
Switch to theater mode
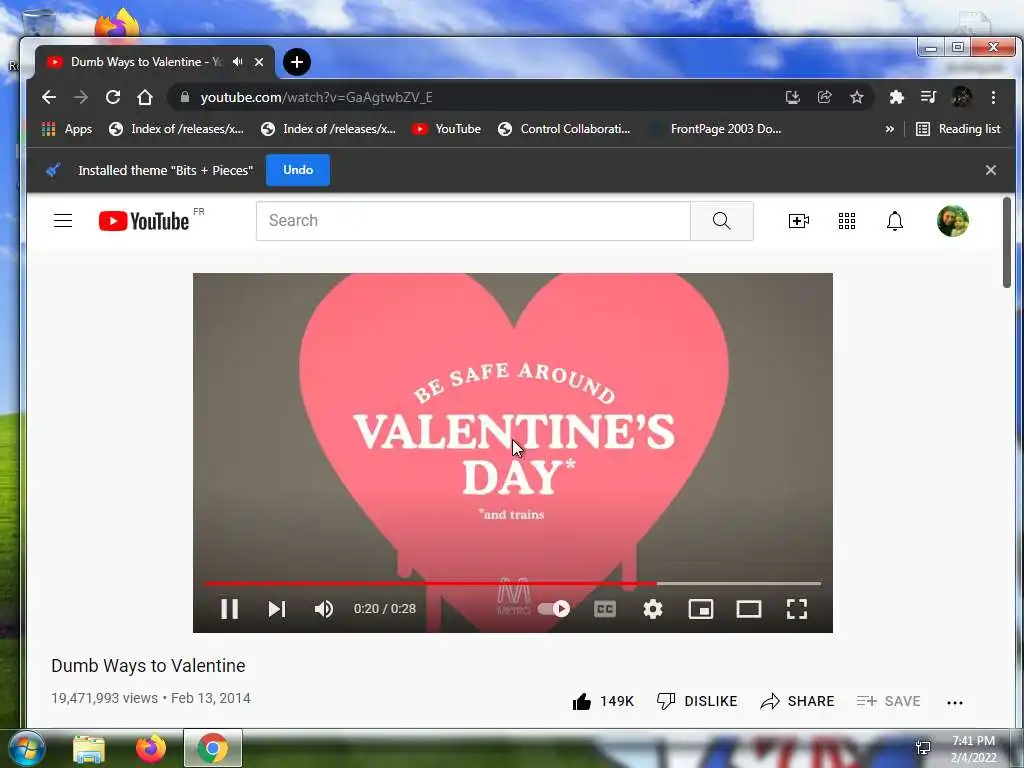point(748,609)
